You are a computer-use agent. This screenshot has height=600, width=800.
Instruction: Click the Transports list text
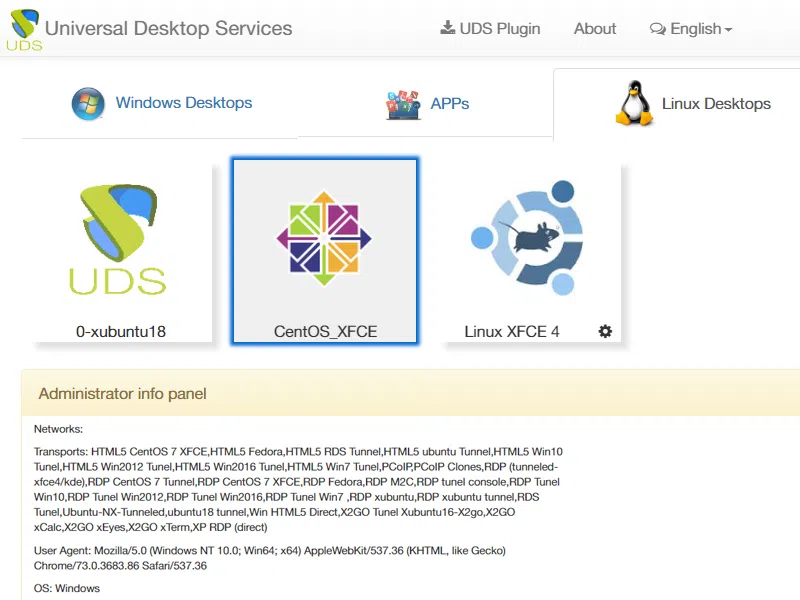(x=298, y=489)
